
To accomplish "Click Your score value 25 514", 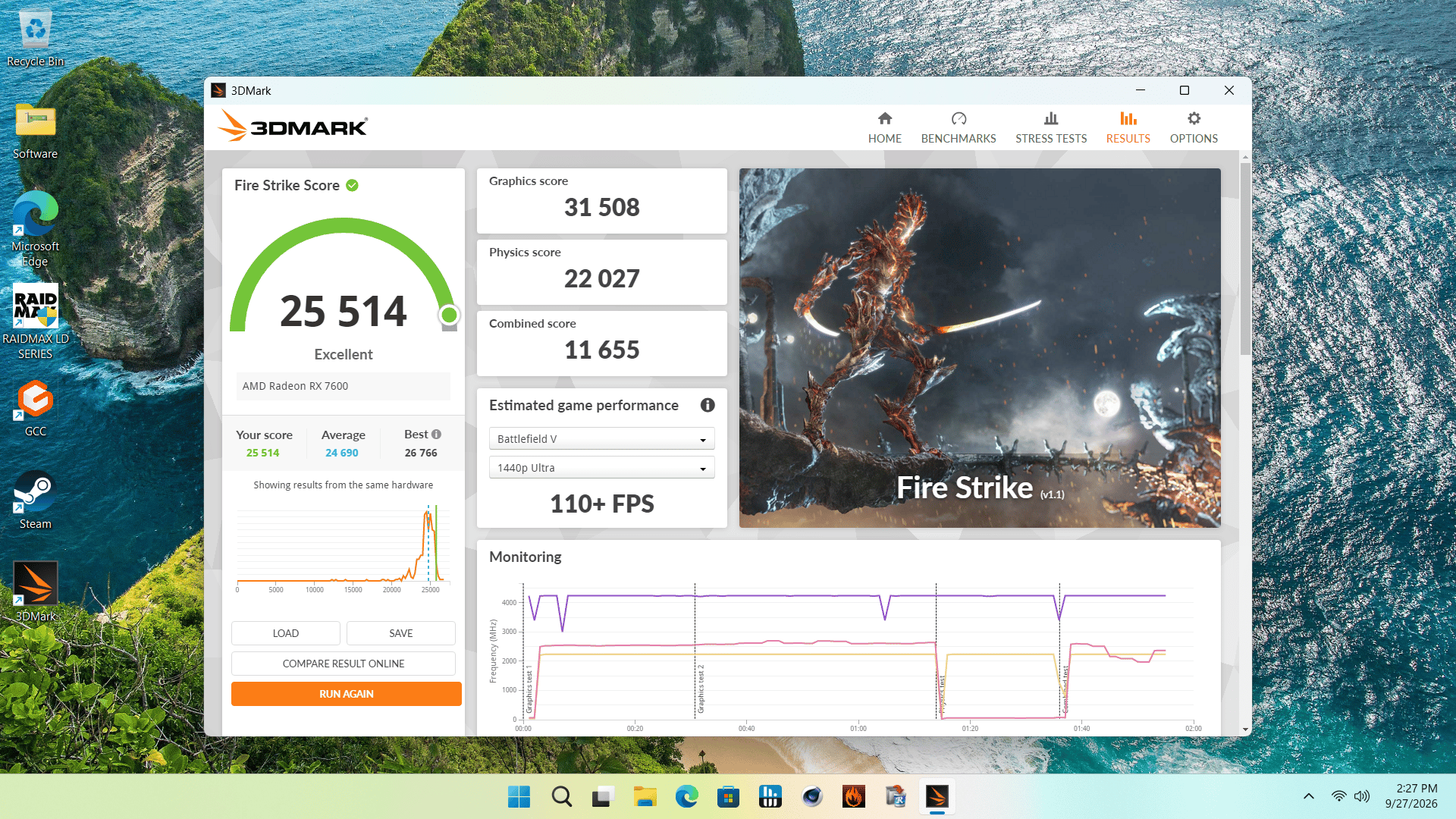I will 262,453.
